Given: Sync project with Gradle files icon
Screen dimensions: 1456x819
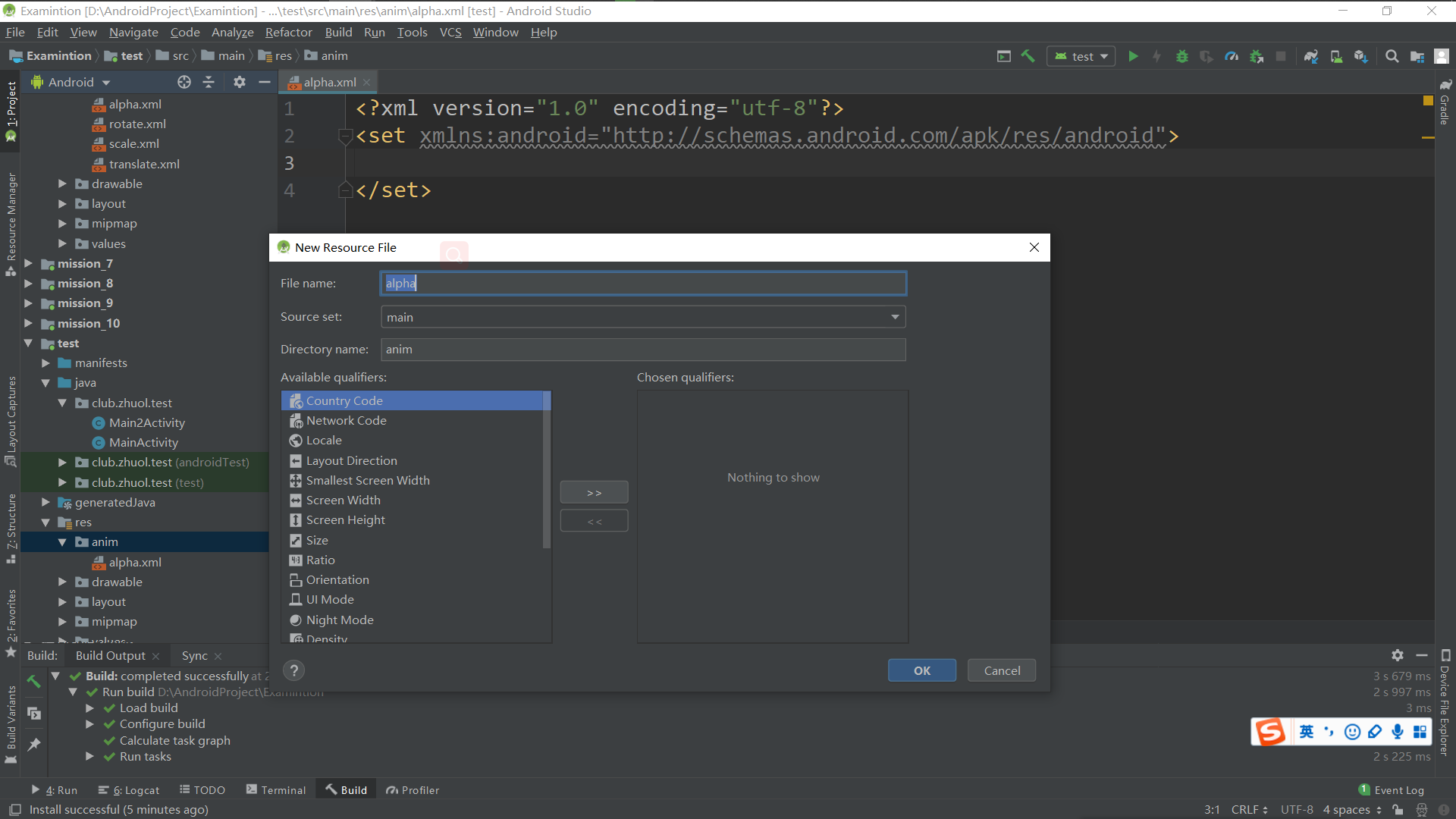Looking at the screenshot, I should pyautogui.click(x=1311, y=56).
